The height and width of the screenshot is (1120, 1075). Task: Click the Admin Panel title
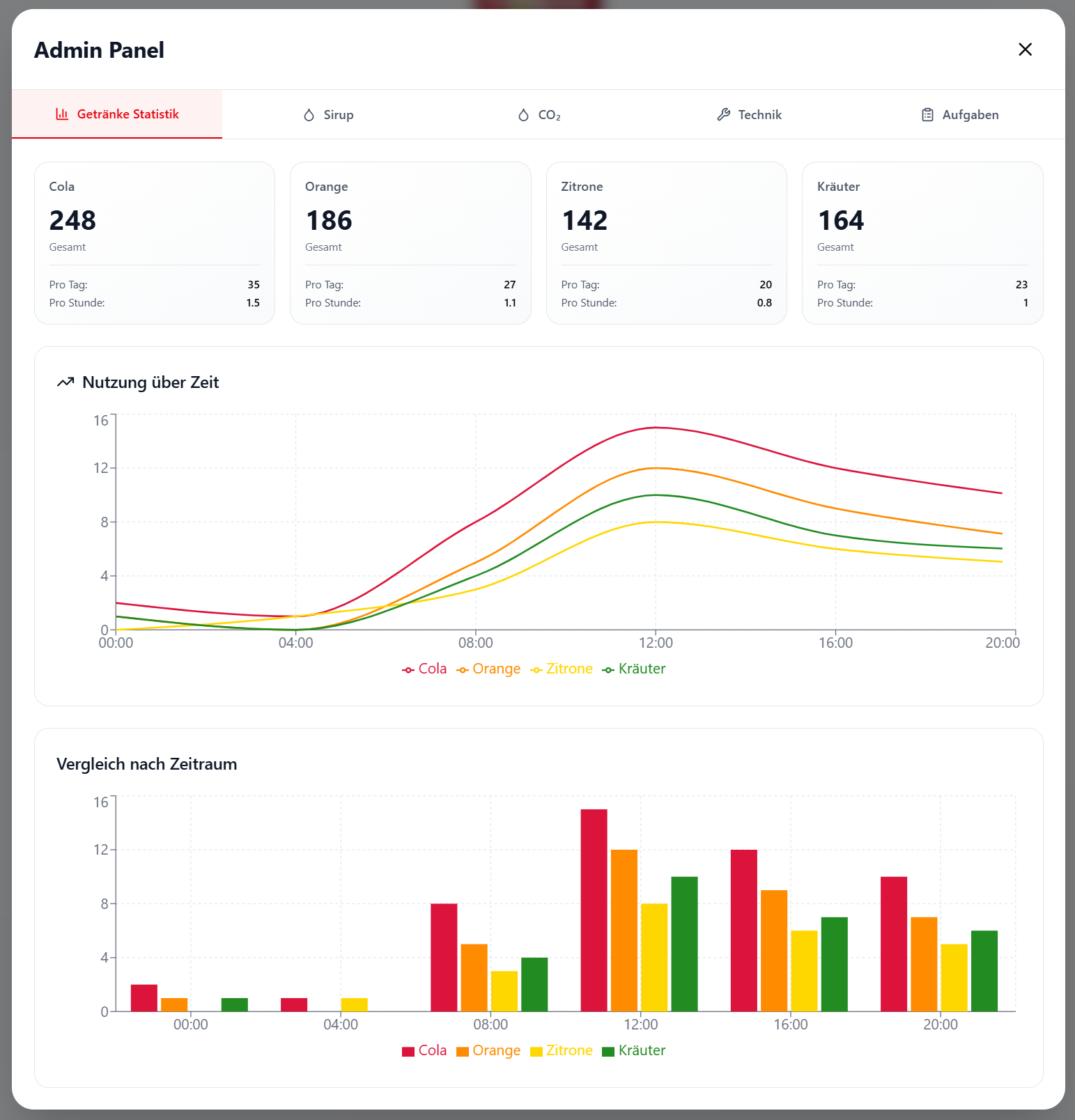pyautogui.click(x=100, y=50)
